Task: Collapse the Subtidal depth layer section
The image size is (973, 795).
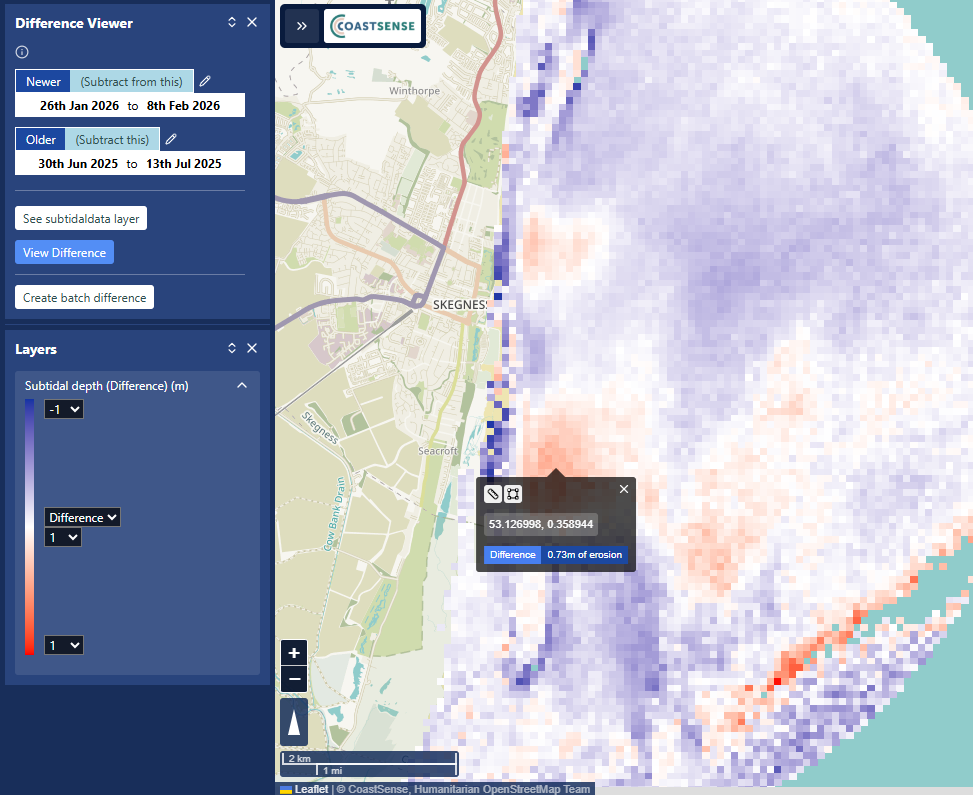Action: tap(242, 385)
